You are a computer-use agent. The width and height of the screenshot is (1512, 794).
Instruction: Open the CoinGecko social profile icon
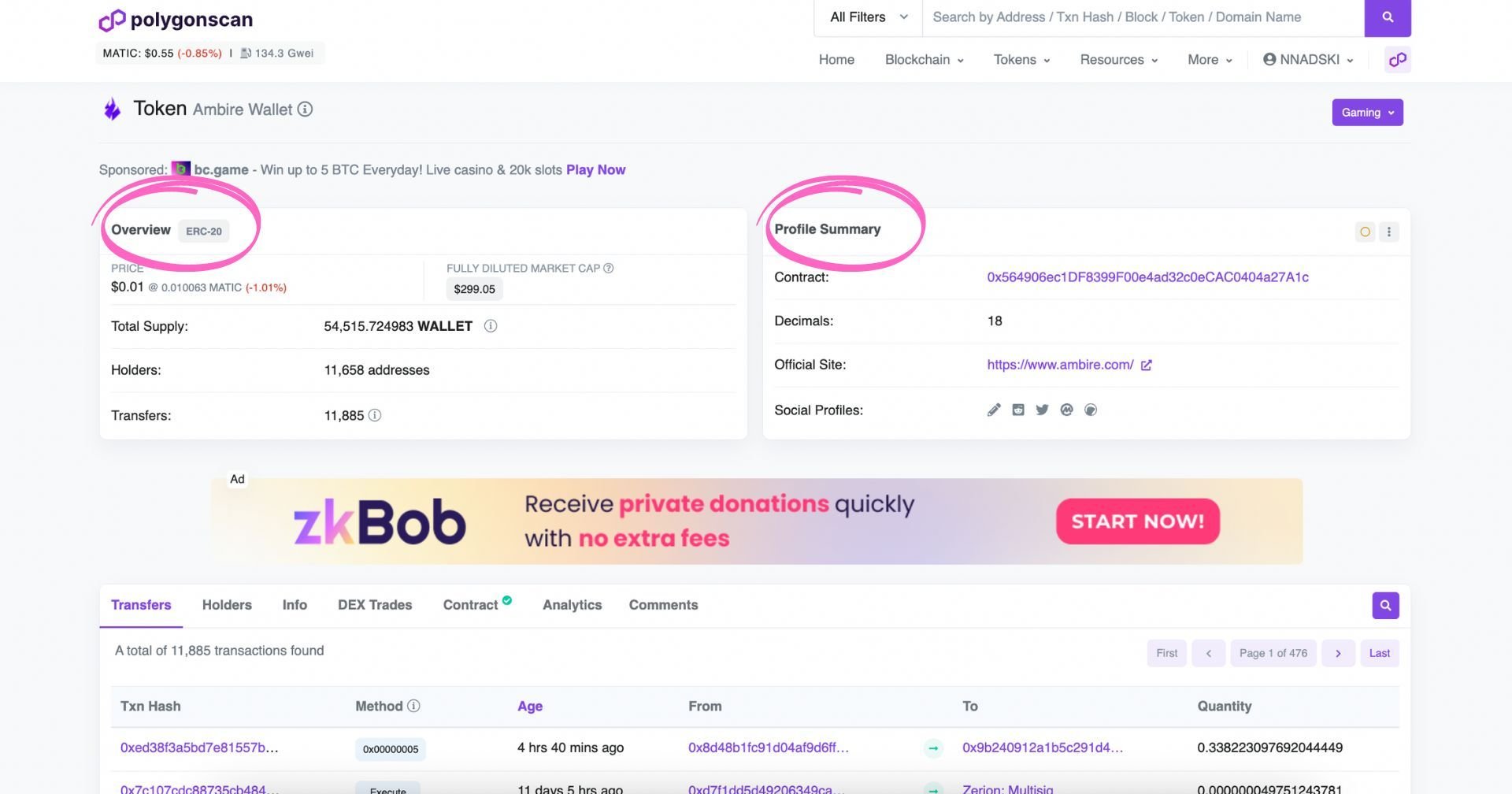[x=1091, y=410]
